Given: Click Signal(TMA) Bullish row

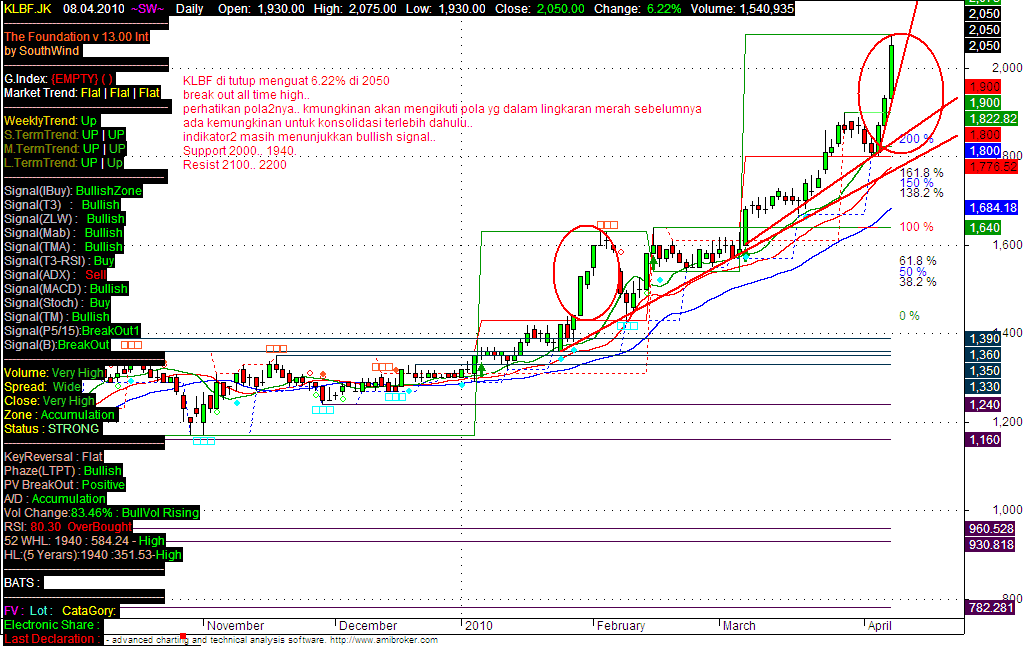Looking at the screenshot, I should point(63,247).
